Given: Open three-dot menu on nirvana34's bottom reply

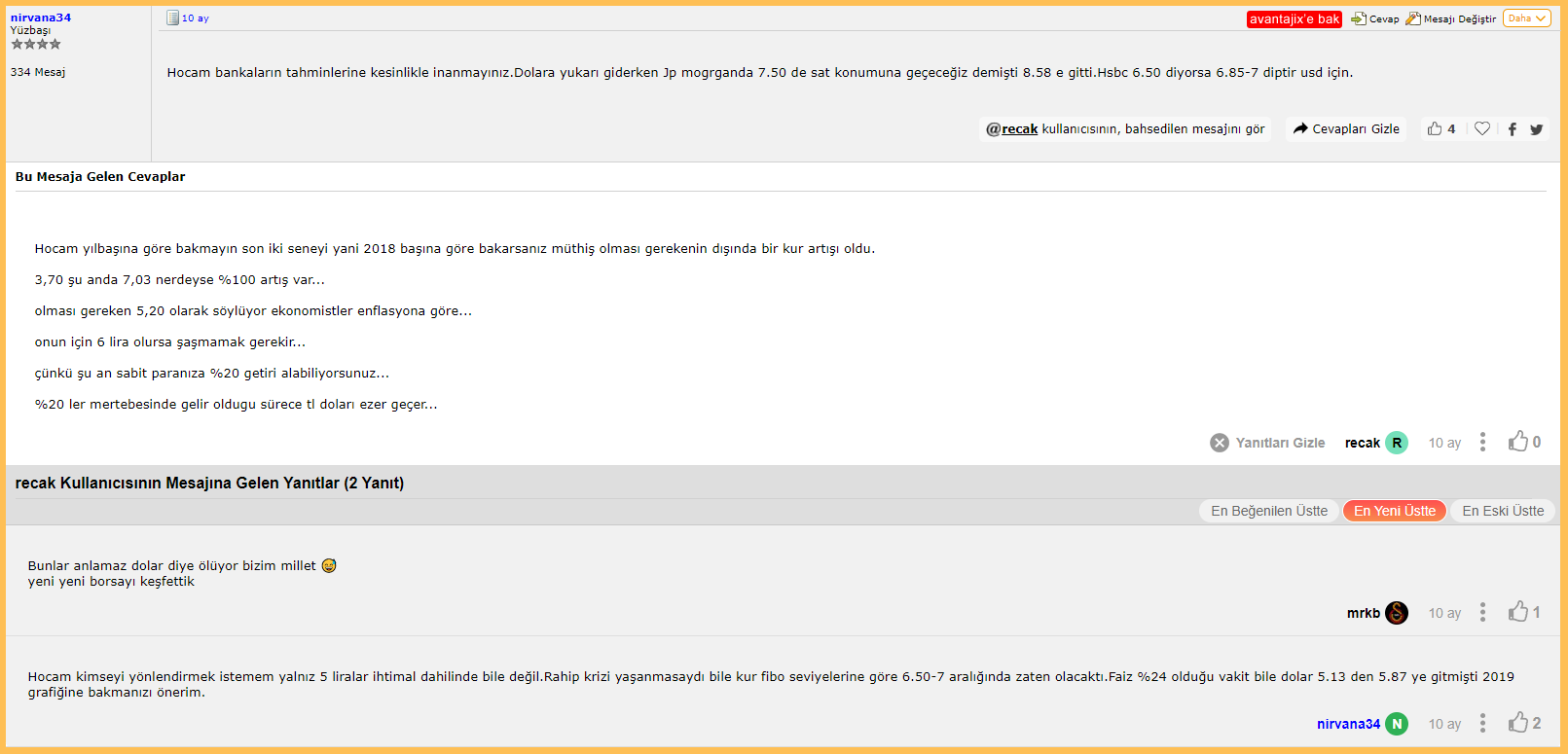Looking at the screenshot, I should click(1482, 722).
